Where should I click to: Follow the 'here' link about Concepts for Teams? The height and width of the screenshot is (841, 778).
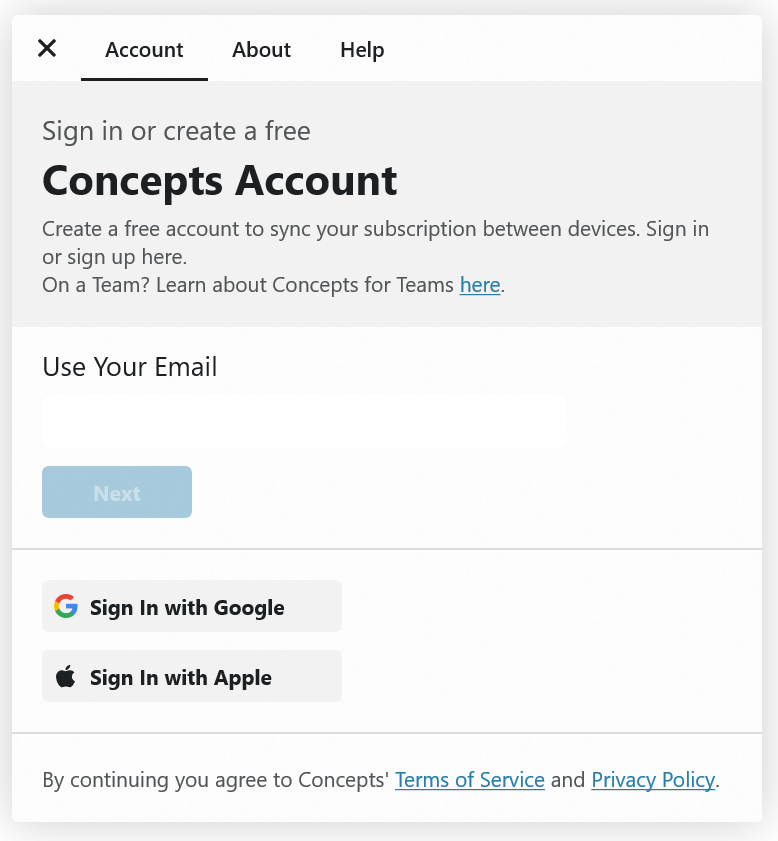(480, 285)
